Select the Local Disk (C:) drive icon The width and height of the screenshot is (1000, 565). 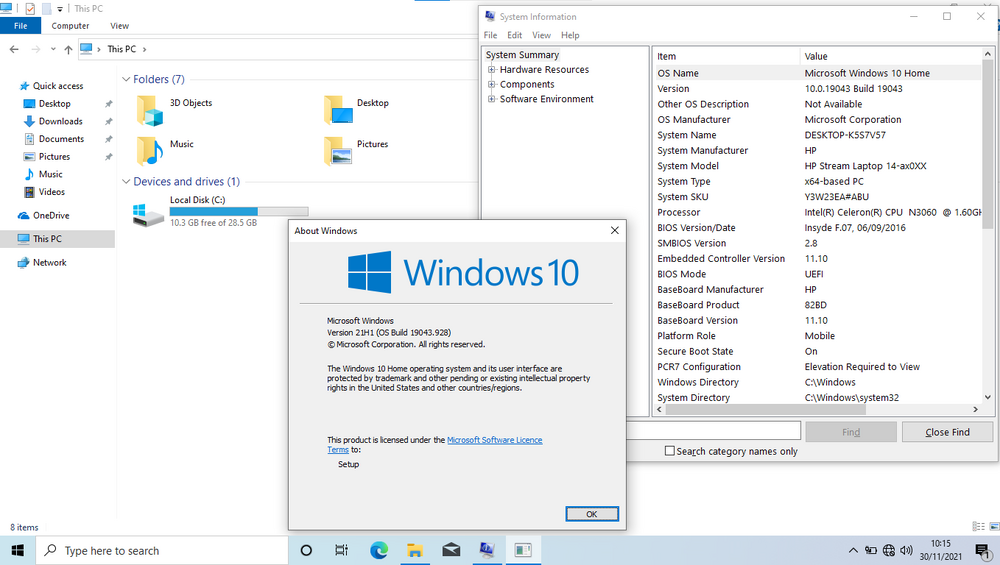click(x=149, y=215)
